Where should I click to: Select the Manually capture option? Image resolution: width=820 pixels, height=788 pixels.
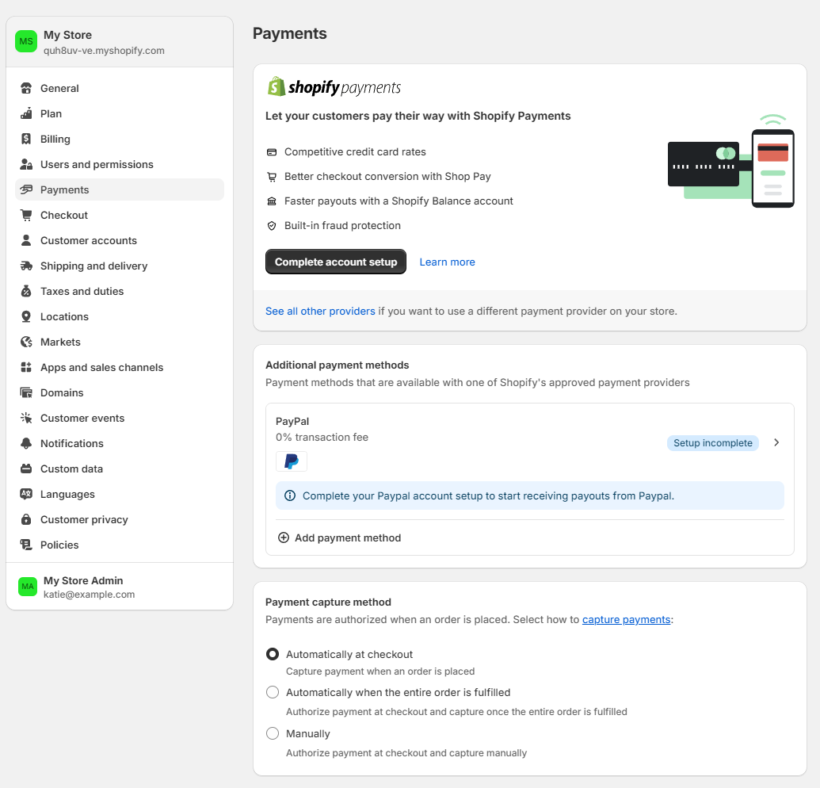[x=272, y=733]
